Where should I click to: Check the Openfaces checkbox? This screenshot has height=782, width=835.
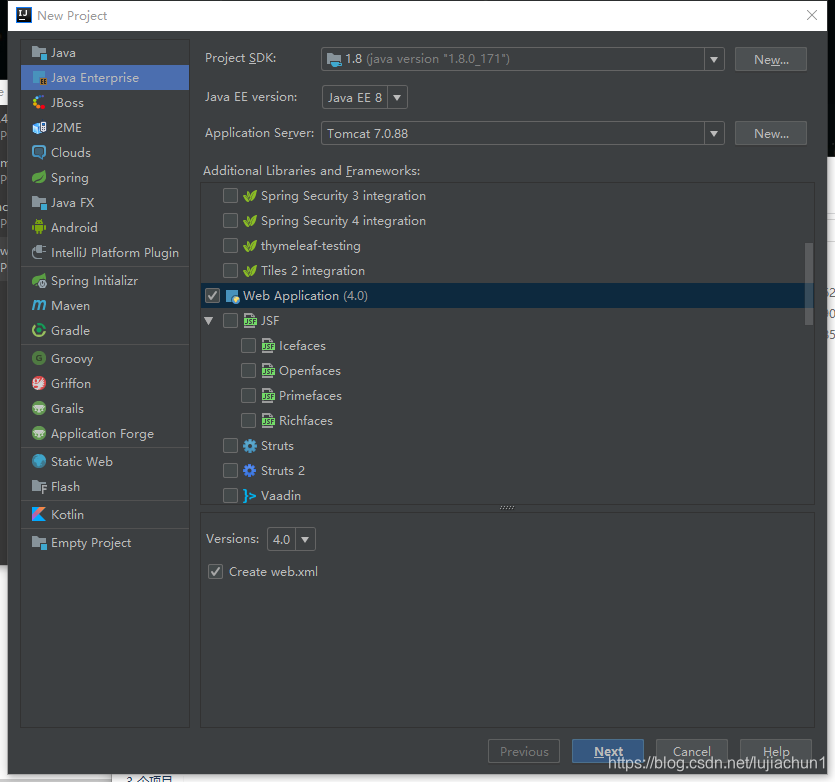[248, 370]
